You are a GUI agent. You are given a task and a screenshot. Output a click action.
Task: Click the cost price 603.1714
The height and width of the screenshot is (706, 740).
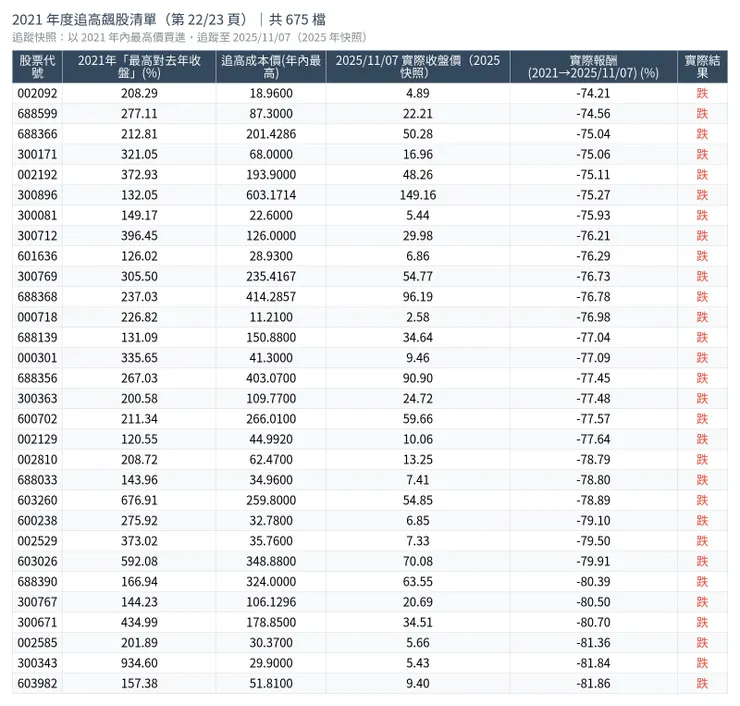pos(271,195)
